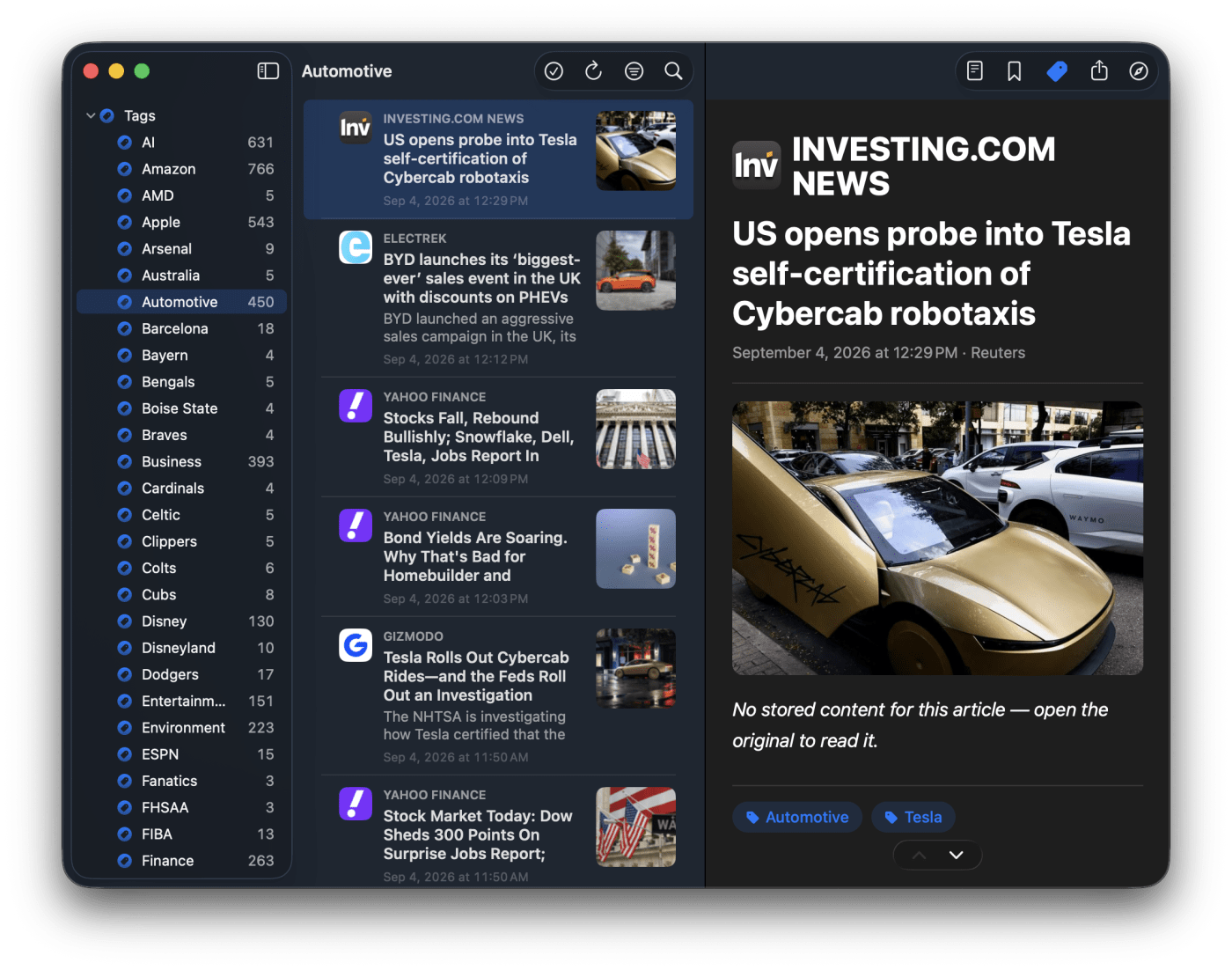Select the Dodgers tag

182,674
